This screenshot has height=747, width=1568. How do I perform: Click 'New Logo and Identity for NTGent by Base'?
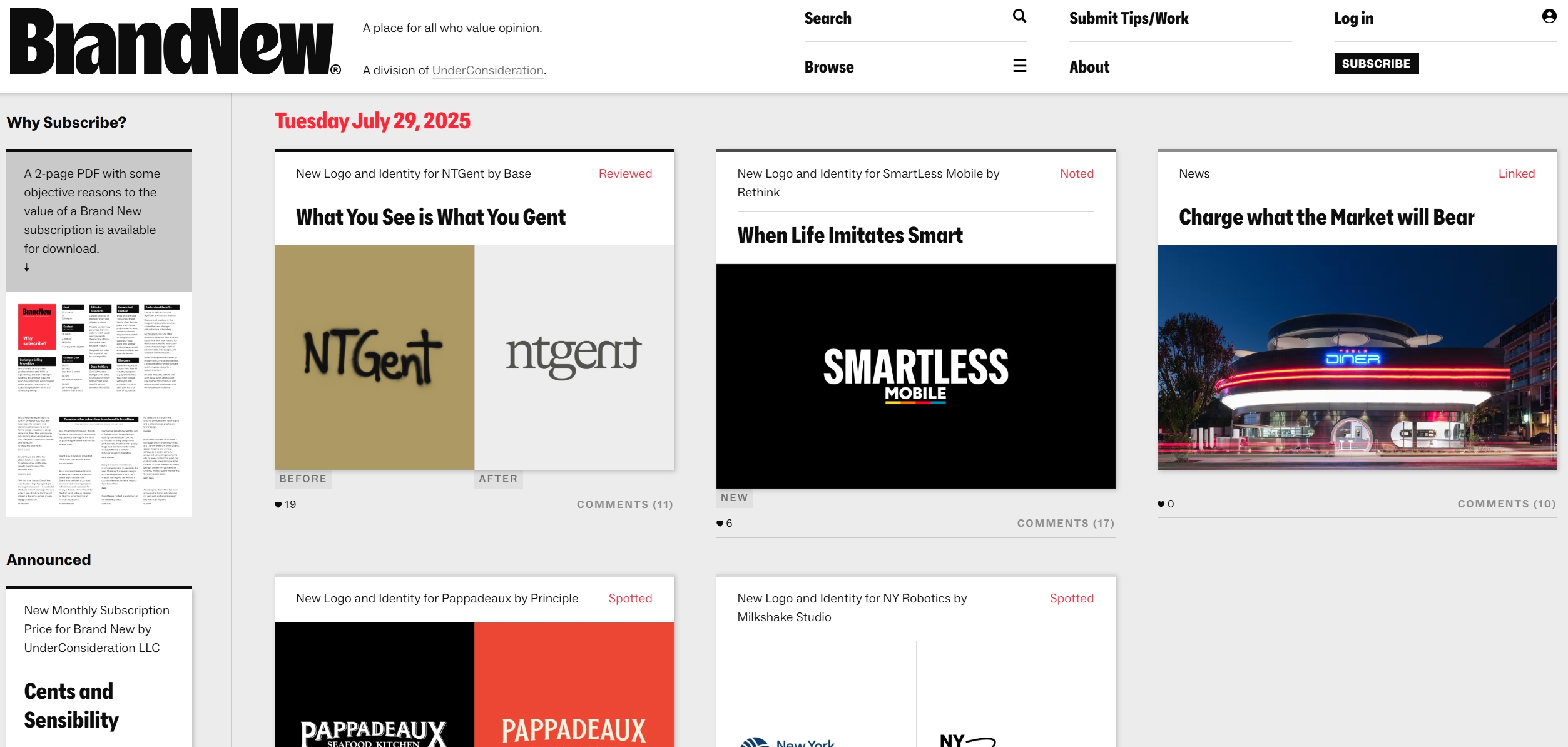click(x=413, y=174)
